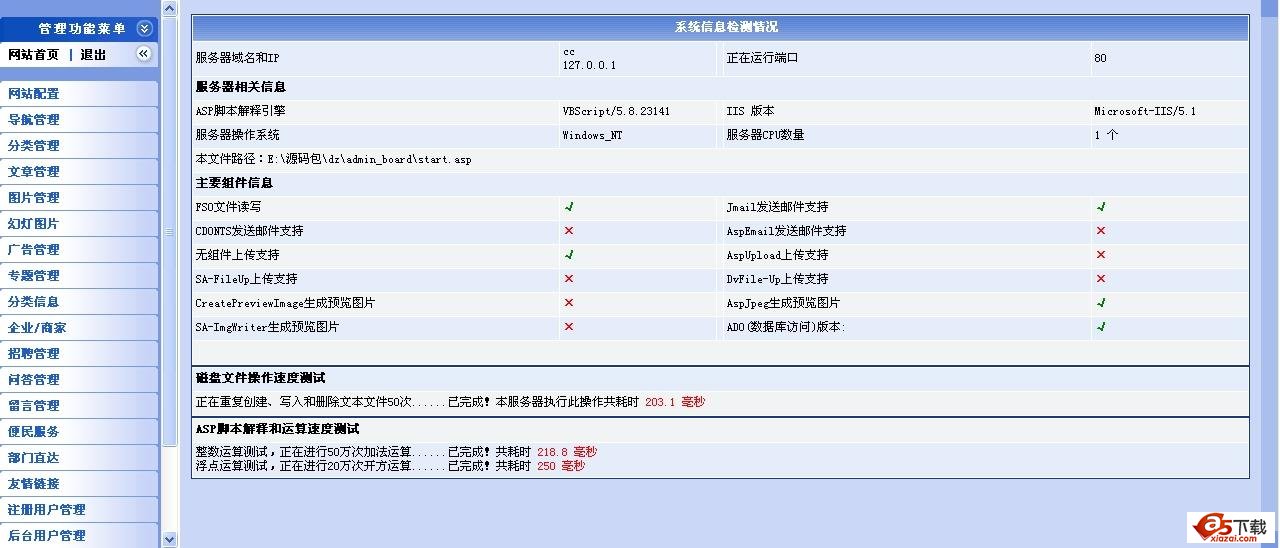Click sidebar scrollbar down arrow
Screen dimensions: 1280x548
169,539
